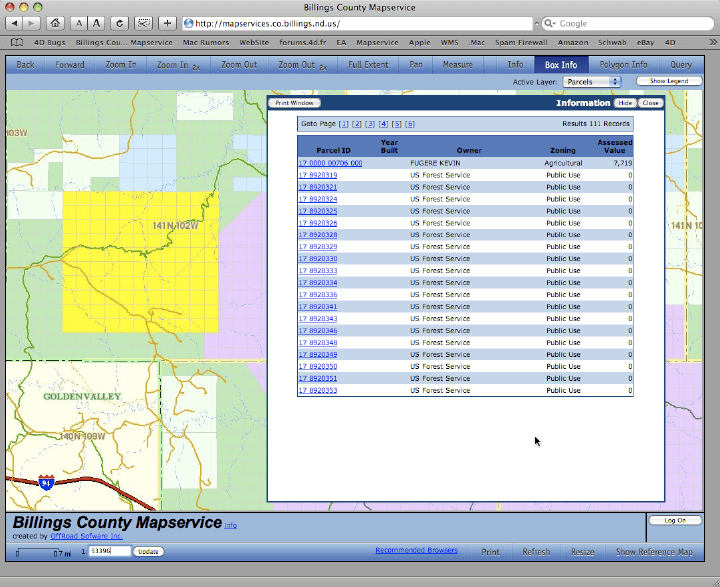Show more bookmarks overflow chevron
The image size is (720, 587).
tap(713, 42)
